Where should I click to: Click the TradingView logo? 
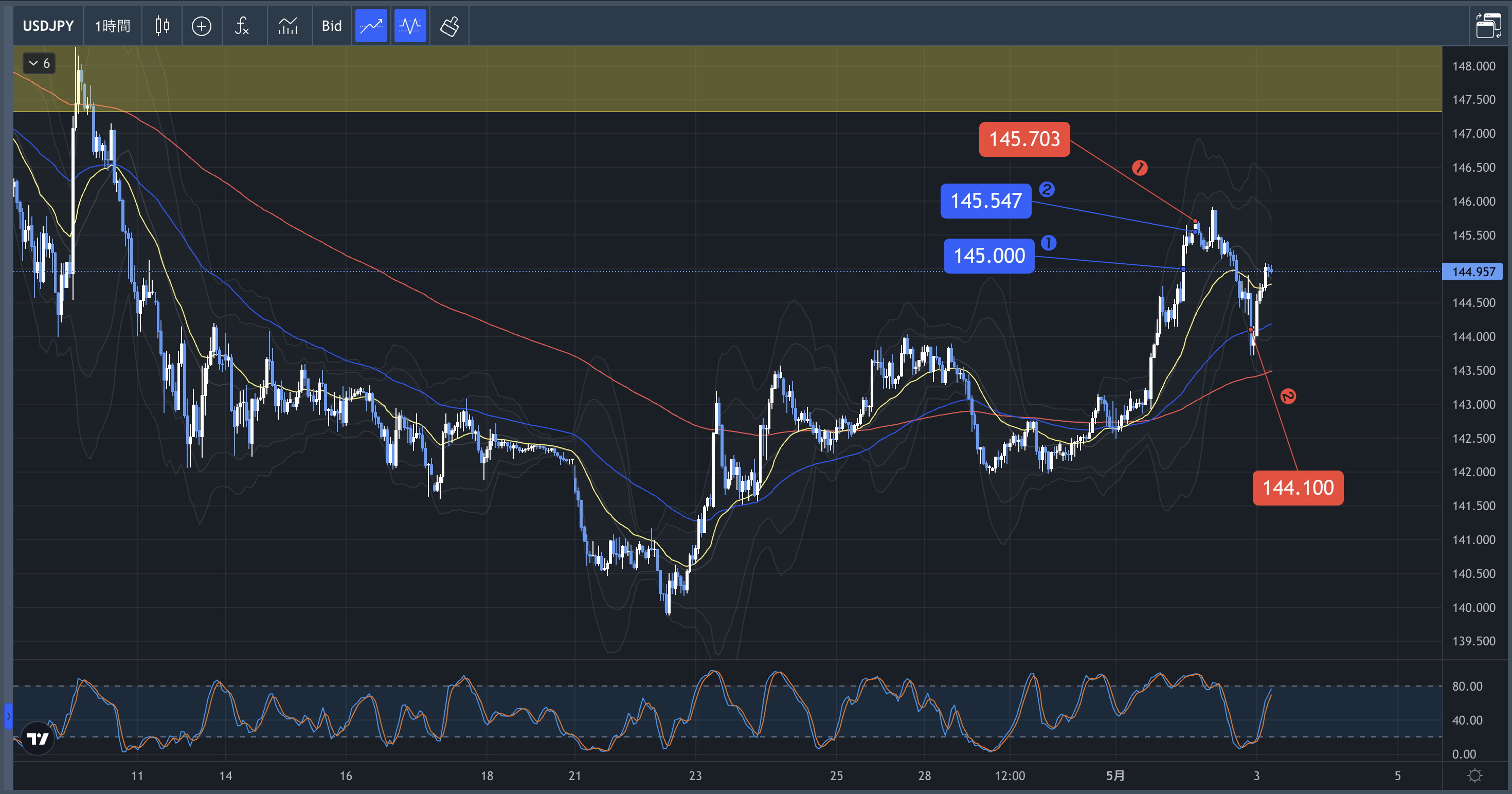point(38,738)
